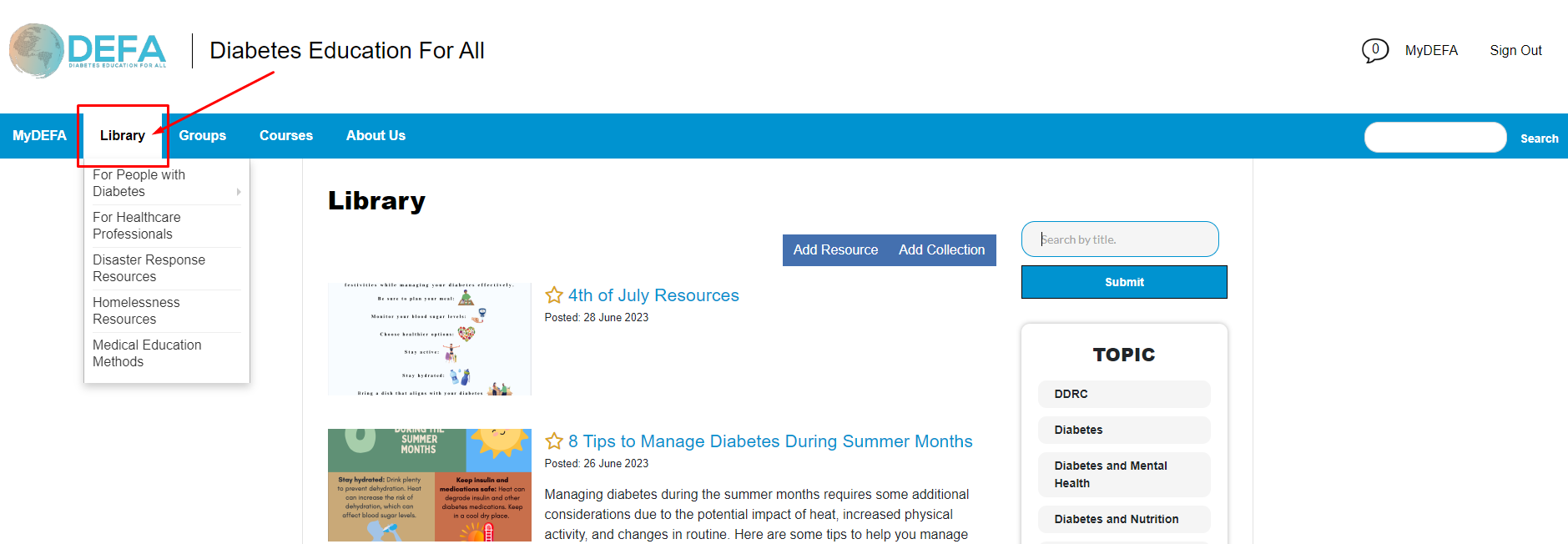Open the 4th of July Resources thumbnail
This screenshot has width=1568, height=544.
point(429,339)
